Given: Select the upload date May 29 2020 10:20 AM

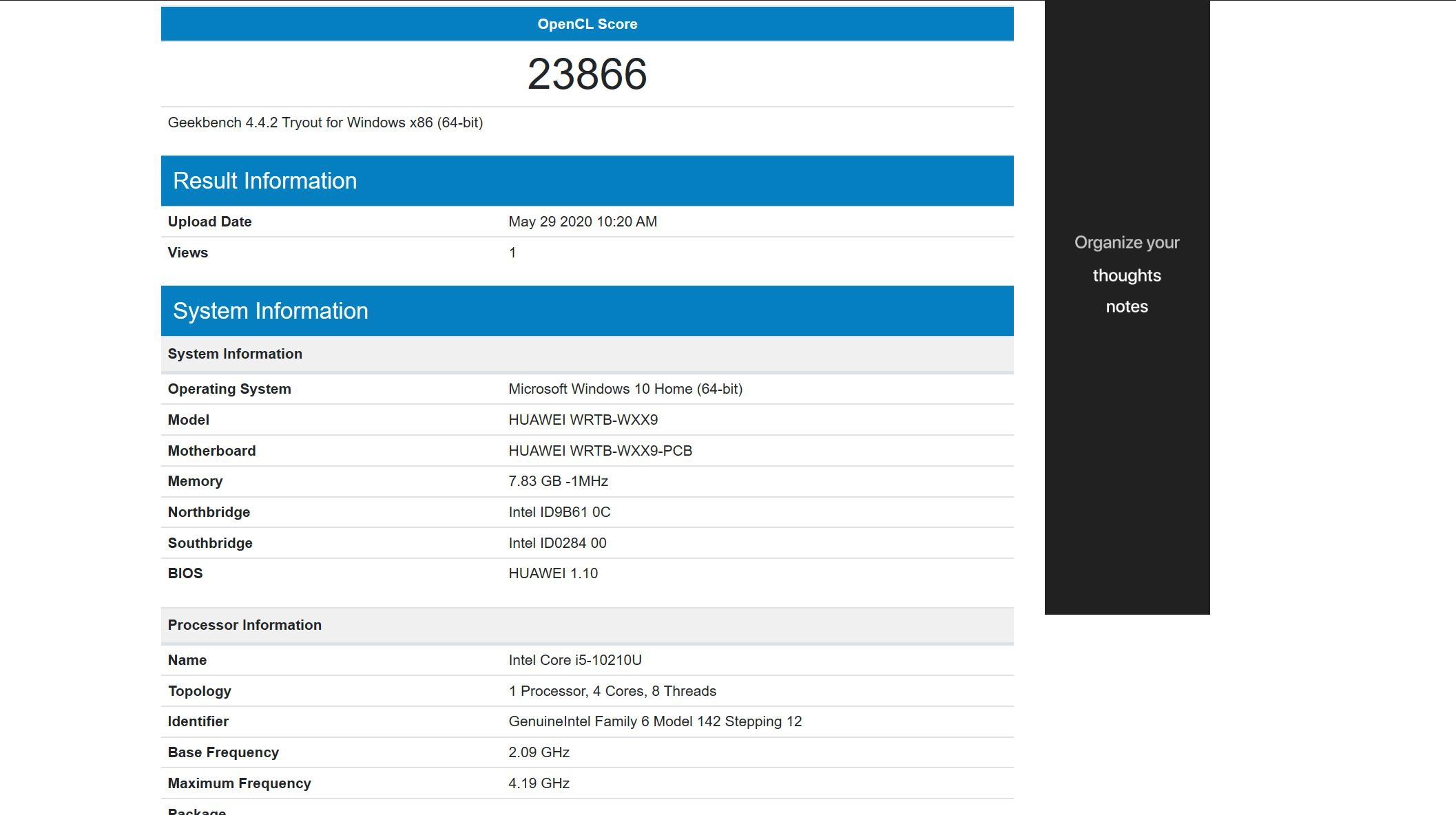Looking at the screenshot, I should point(583,222).
